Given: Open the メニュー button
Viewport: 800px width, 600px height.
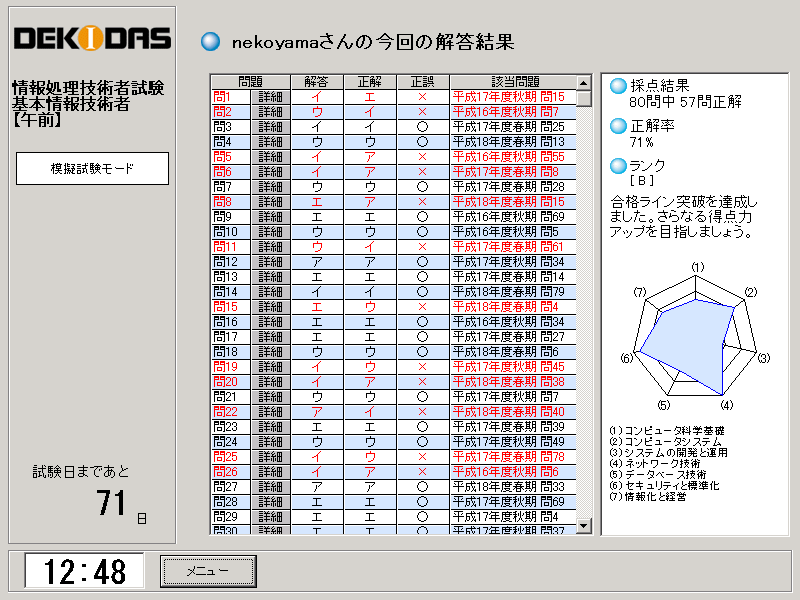Looking at the screenshot, I should [208, 571].
